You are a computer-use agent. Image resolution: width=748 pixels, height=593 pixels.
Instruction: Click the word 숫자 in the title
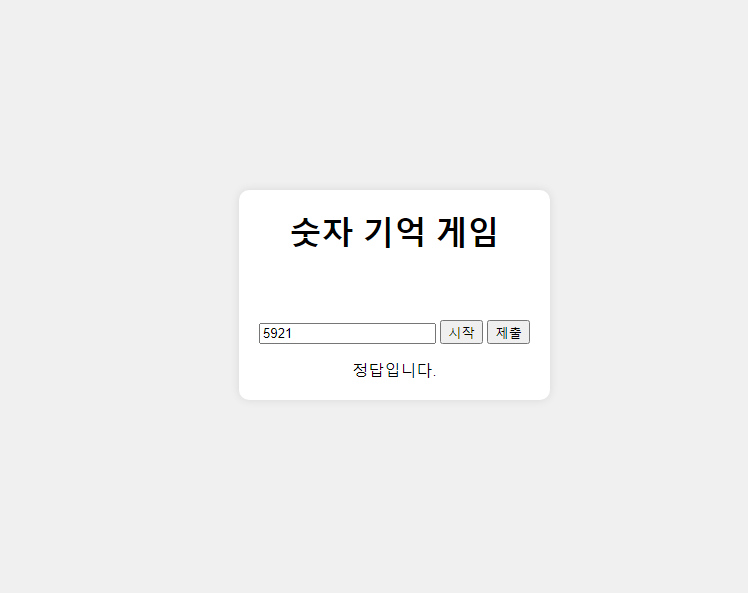click(322, 232)
